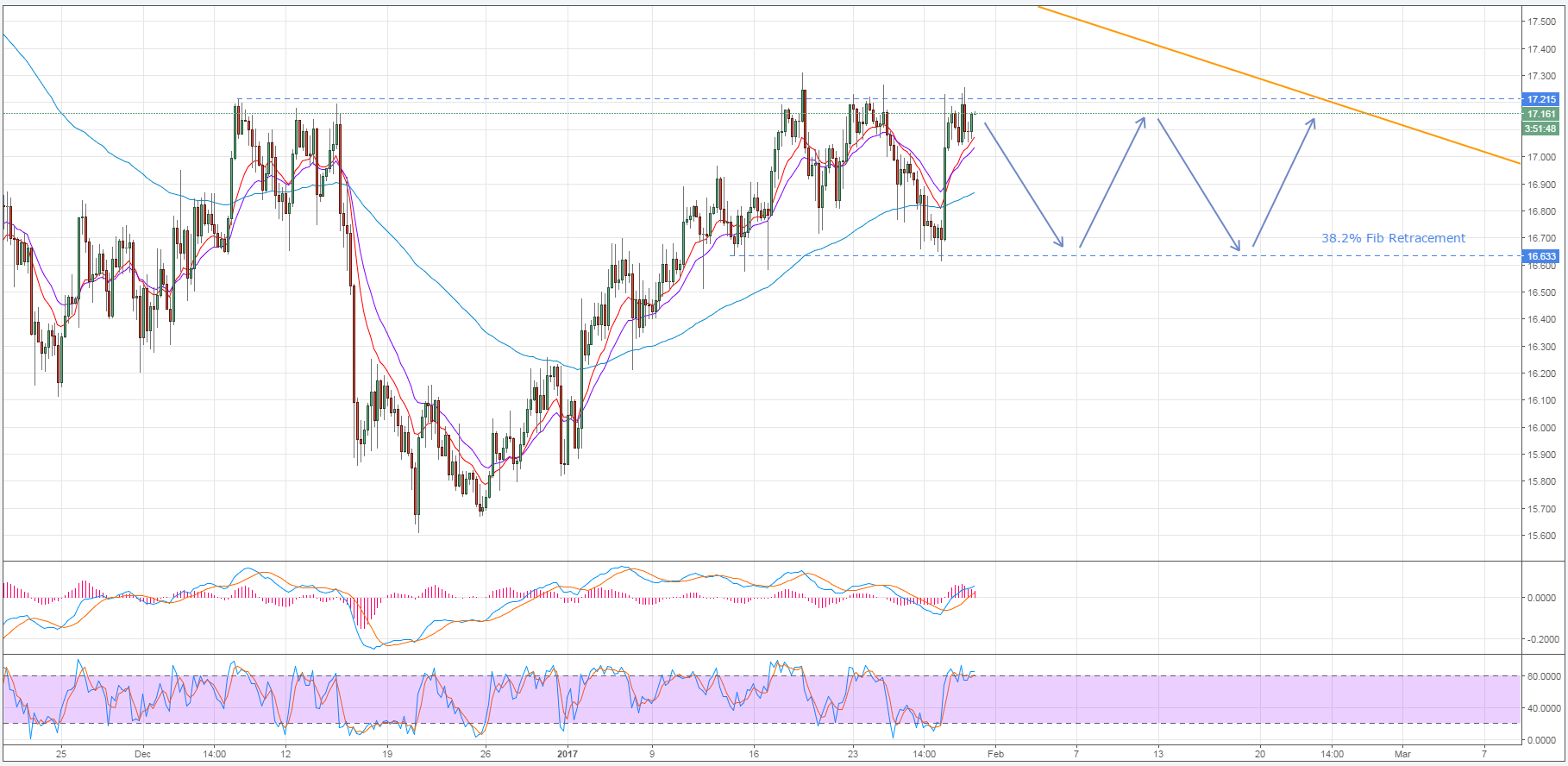This screenshot has height=766, width=1568.
Task: Click the "Dec" date label on time axis
Action: [143, 754]
